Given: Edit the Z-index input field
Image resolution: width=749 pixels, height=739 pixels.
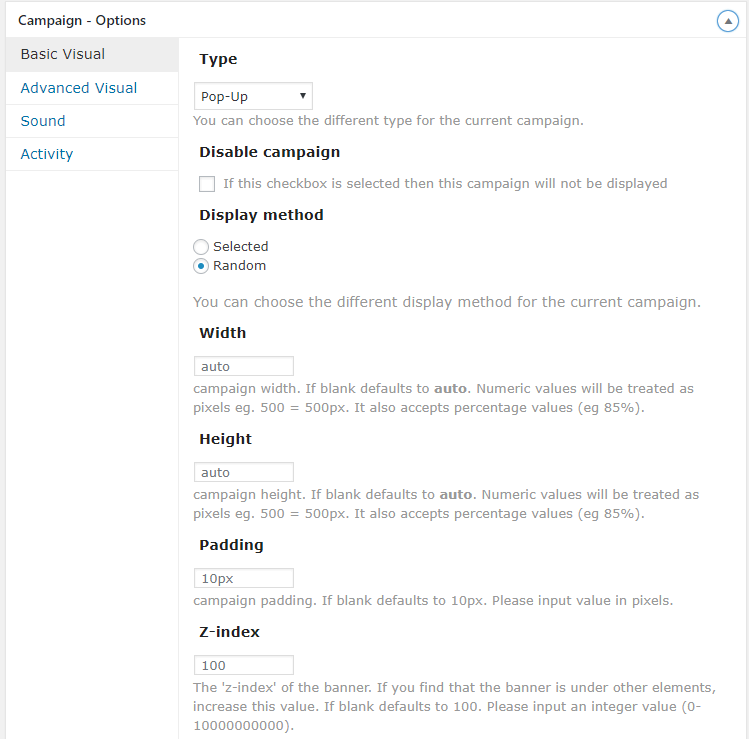Looking at the screenshot, I should pyautogui.click(x=243, y=665).
